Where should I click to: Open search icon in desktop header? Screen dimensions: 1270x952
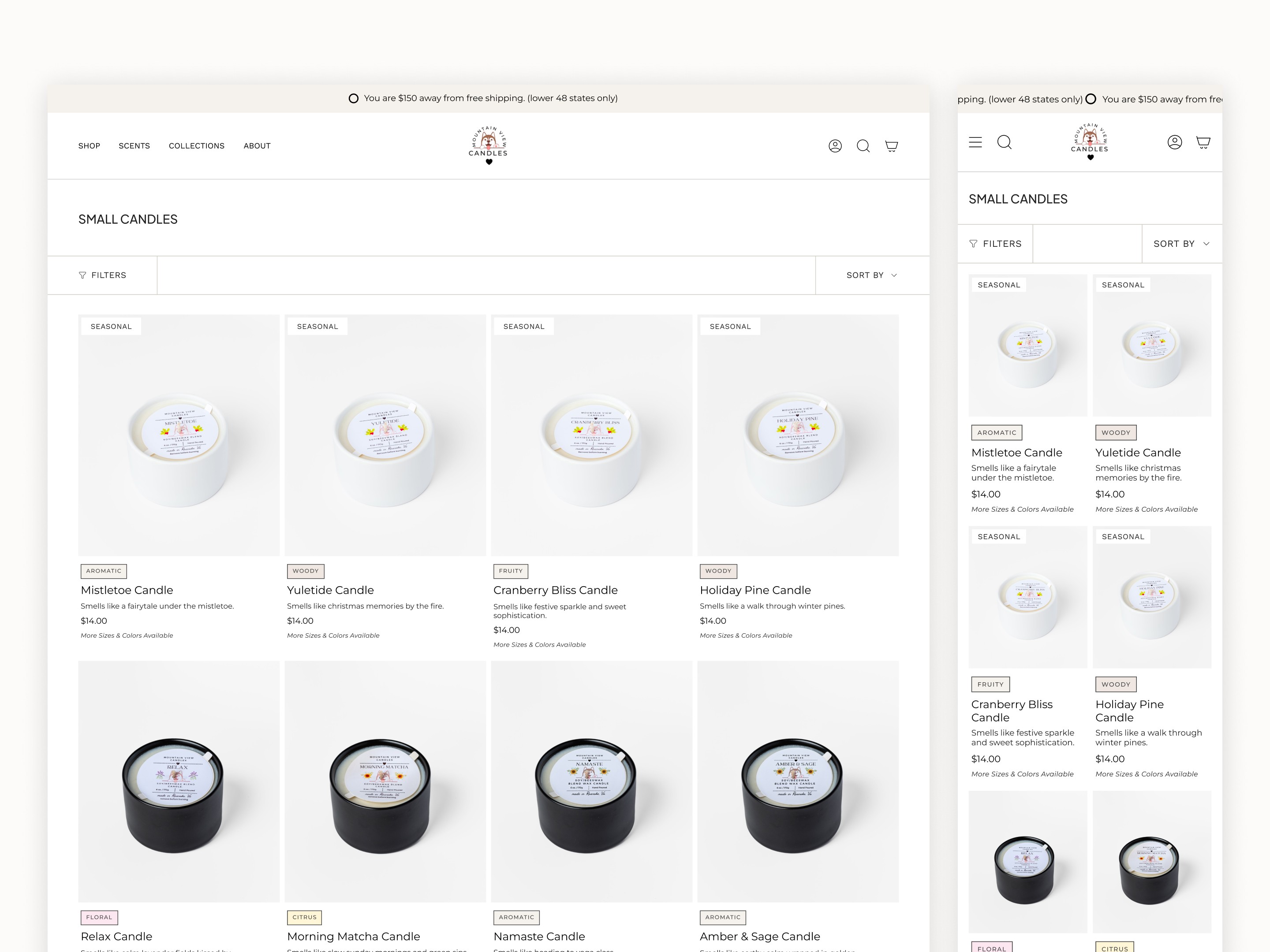[863, 146]
